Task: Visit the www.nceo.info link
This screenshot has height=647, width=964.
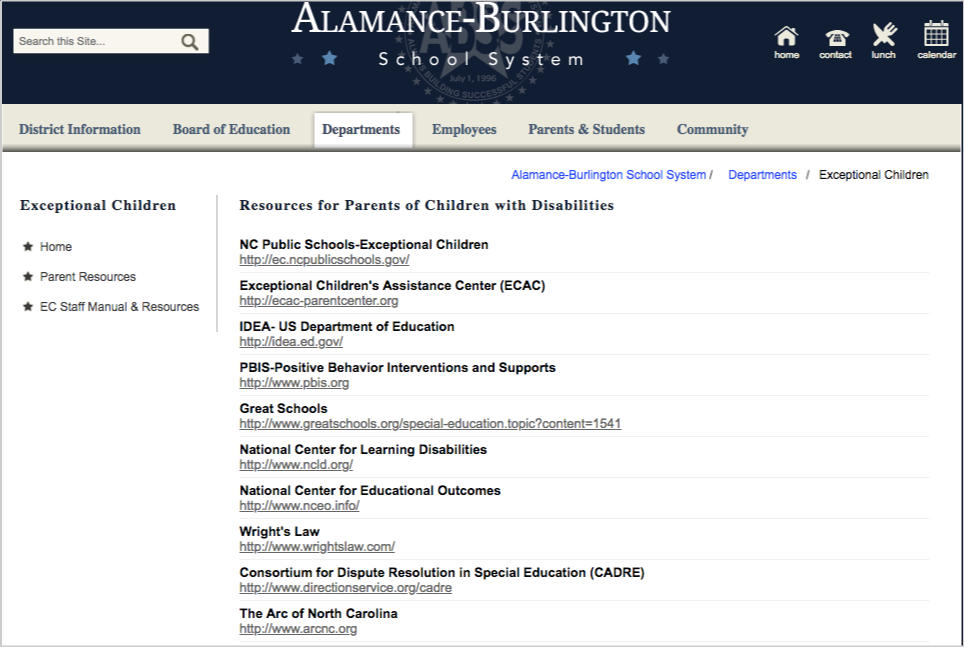Action: 299,506
